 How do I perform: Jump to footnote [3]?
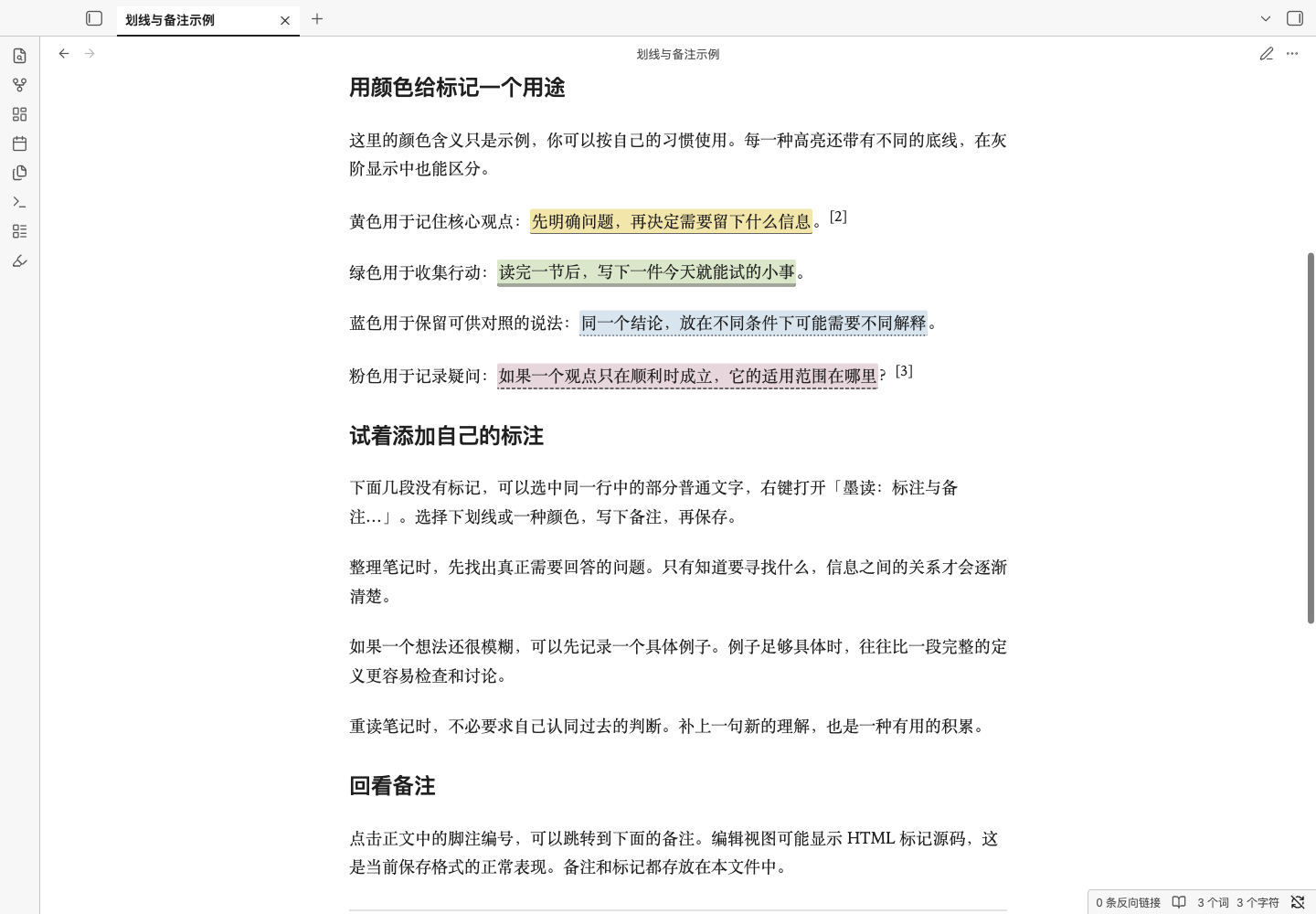pos(904,371)
